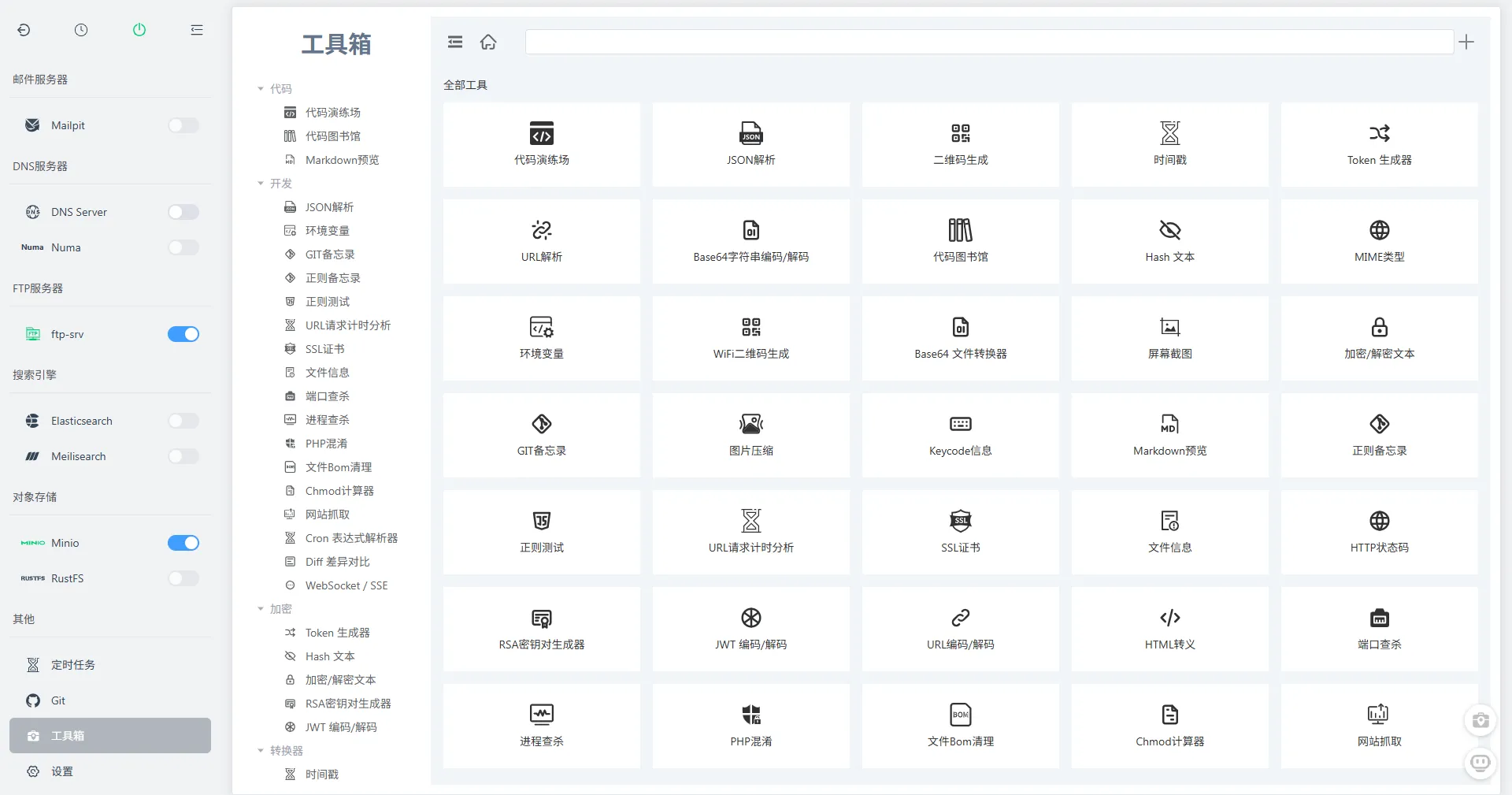This screenshot has height=795, width=1512.
Task: Click the home icon in toolbar
Action: pyautogui.click(x=488, y=42)
